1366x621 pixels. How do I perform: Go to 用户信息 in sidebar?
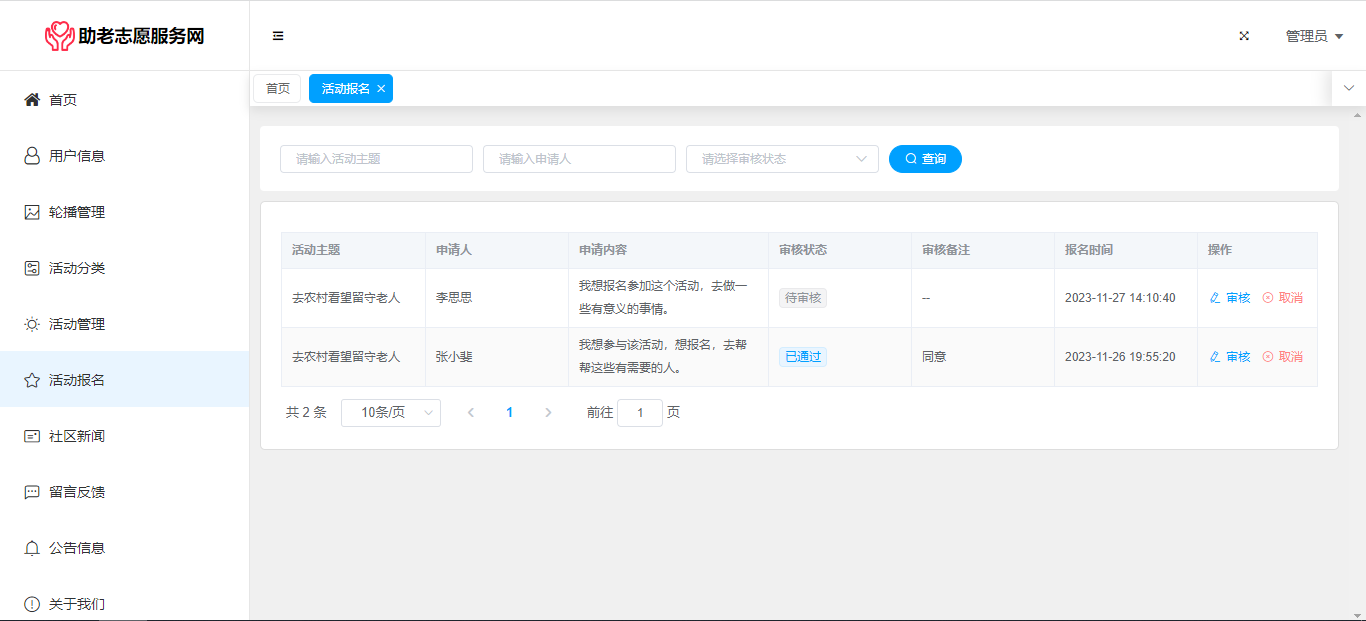(x=76, y=156)
